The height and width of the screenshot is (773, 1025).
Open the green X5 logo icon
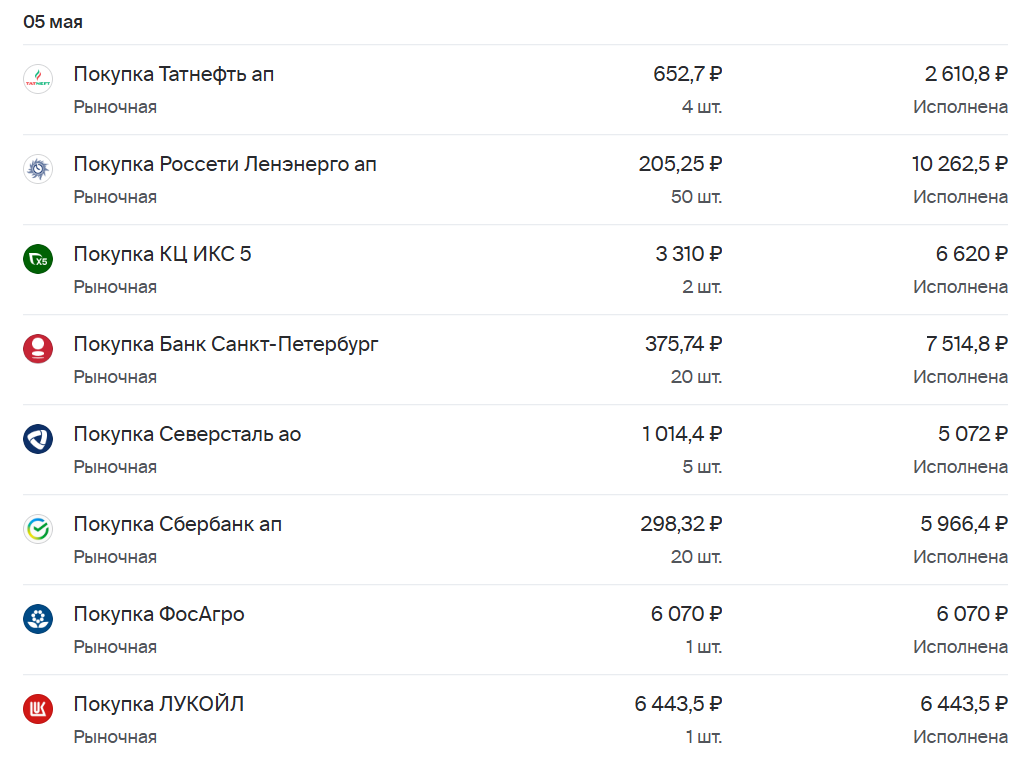[38, 259]
